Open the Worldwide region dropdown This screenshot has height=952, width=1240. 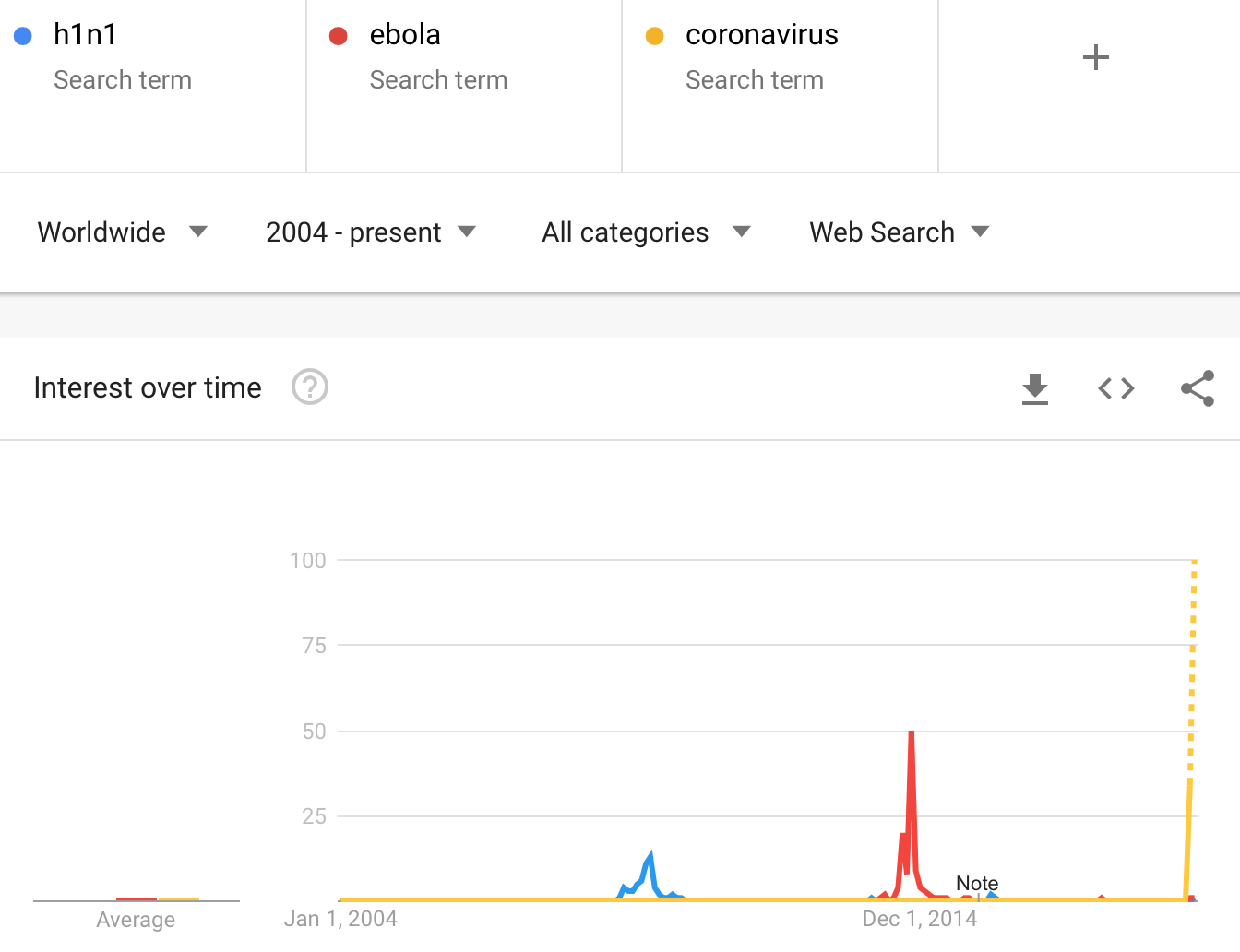coord(122,232)
